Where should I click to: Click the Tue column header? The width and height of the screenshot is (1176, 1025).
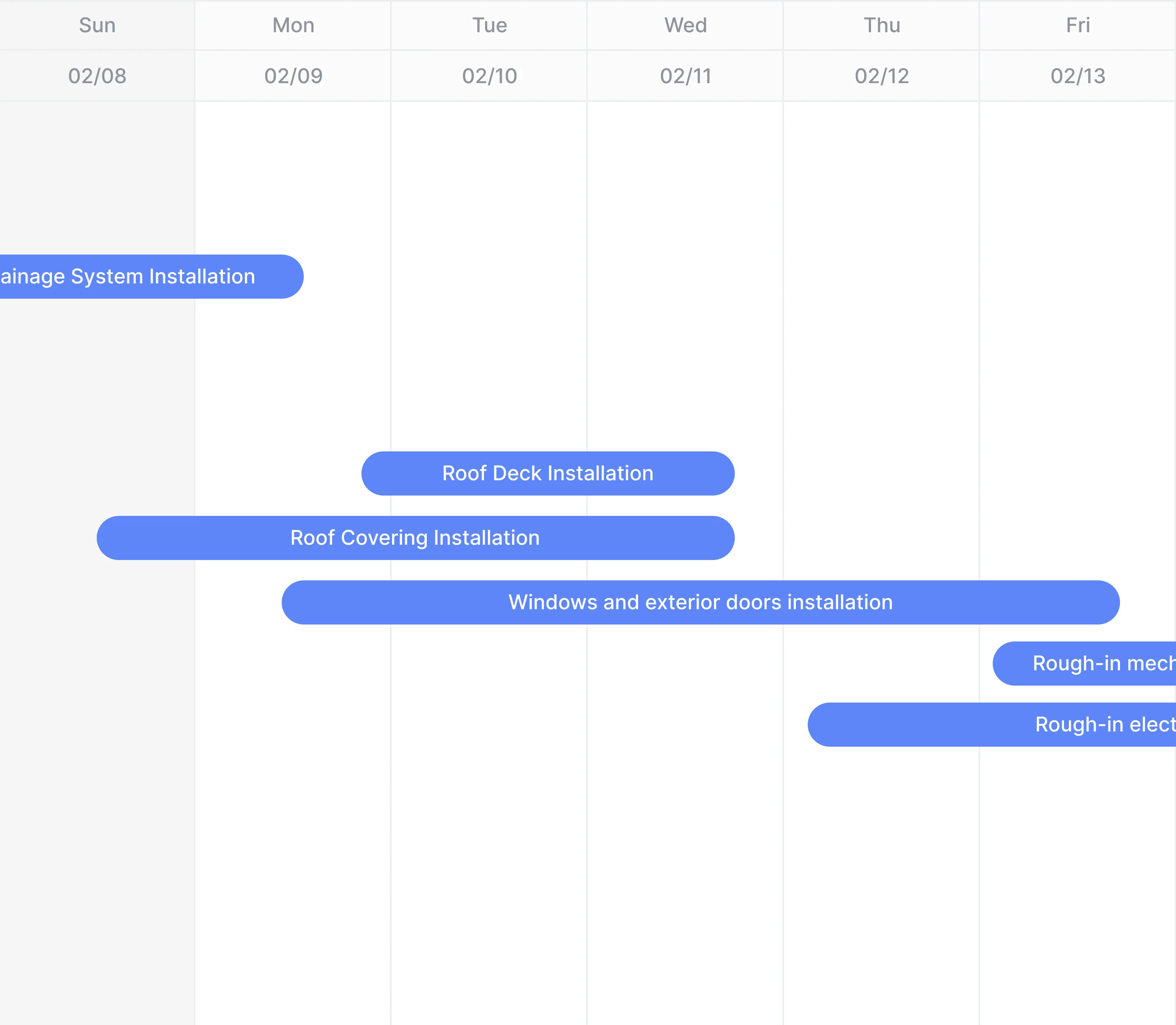[x=490, y=25]
